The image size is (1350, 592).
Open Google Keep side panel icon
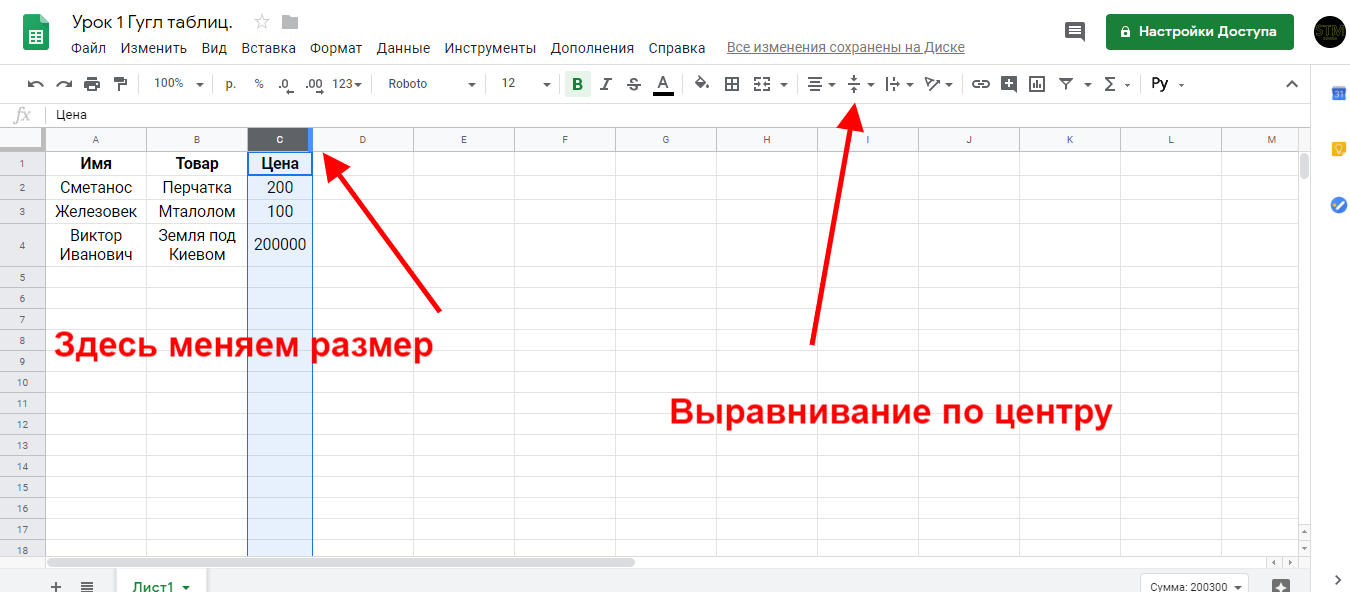pyautogui.click(x=1339, y=150)
